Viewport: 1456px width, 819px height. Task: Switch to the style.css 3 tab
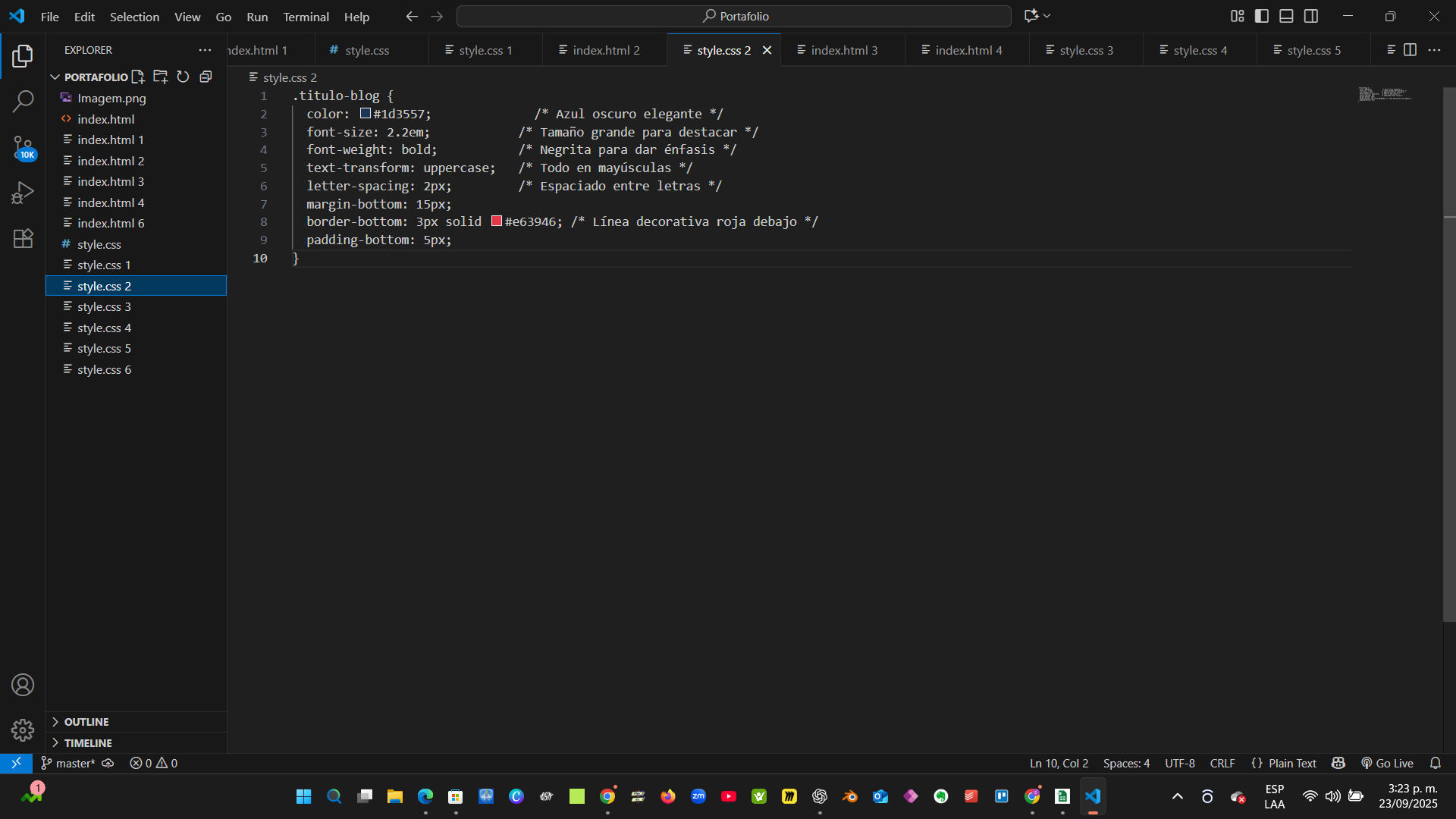point(1086,50)
